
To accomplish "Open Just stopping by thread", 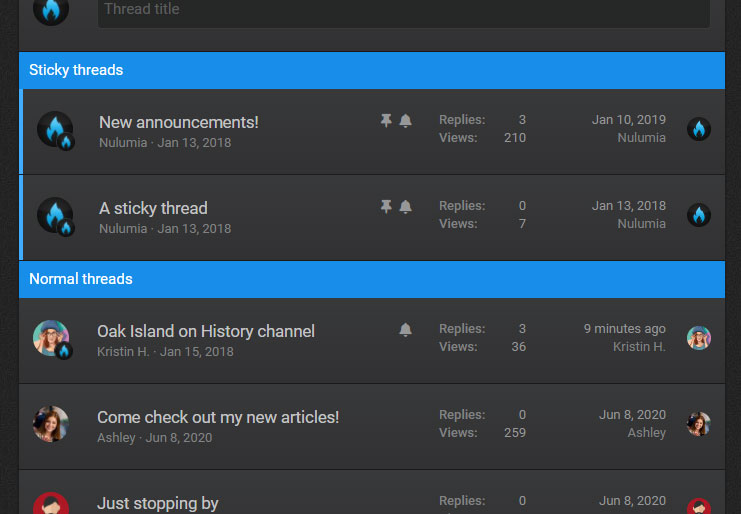I will pos(157,503).
